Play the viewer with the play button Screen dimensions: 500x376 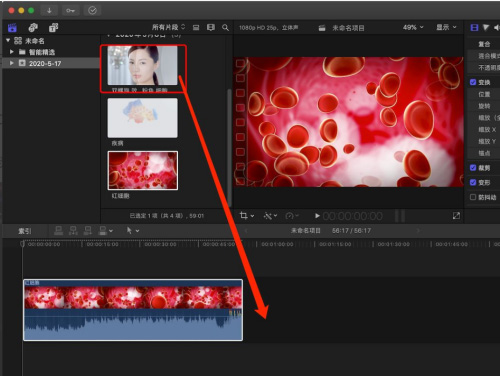(317, 216)
